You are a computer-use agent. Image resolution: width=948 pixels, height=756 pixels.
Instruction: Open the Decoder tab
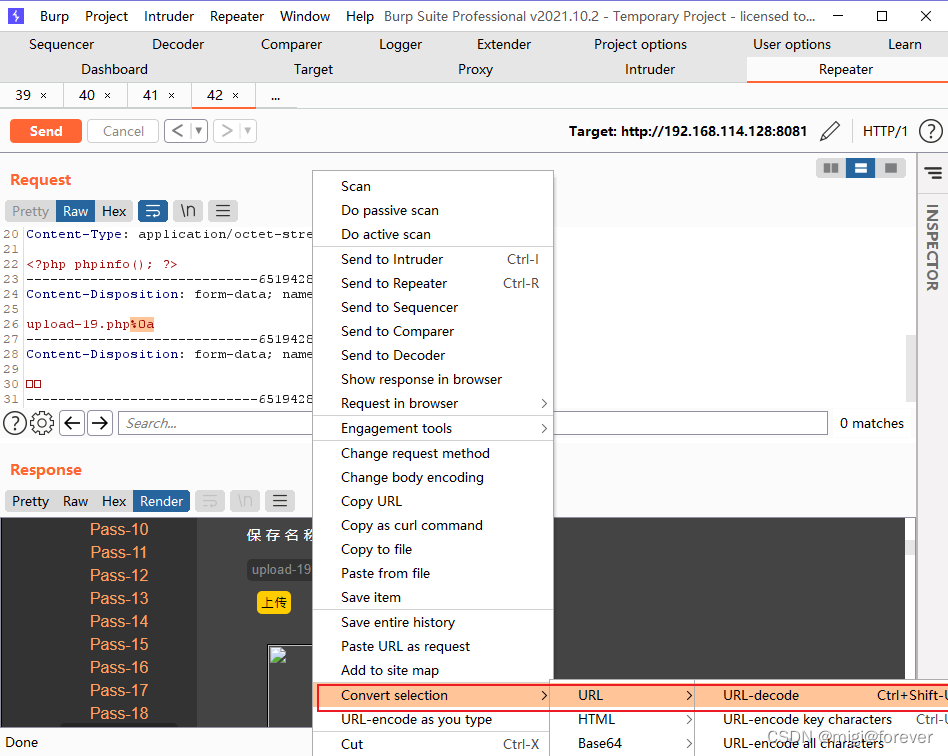coord(178,44)
